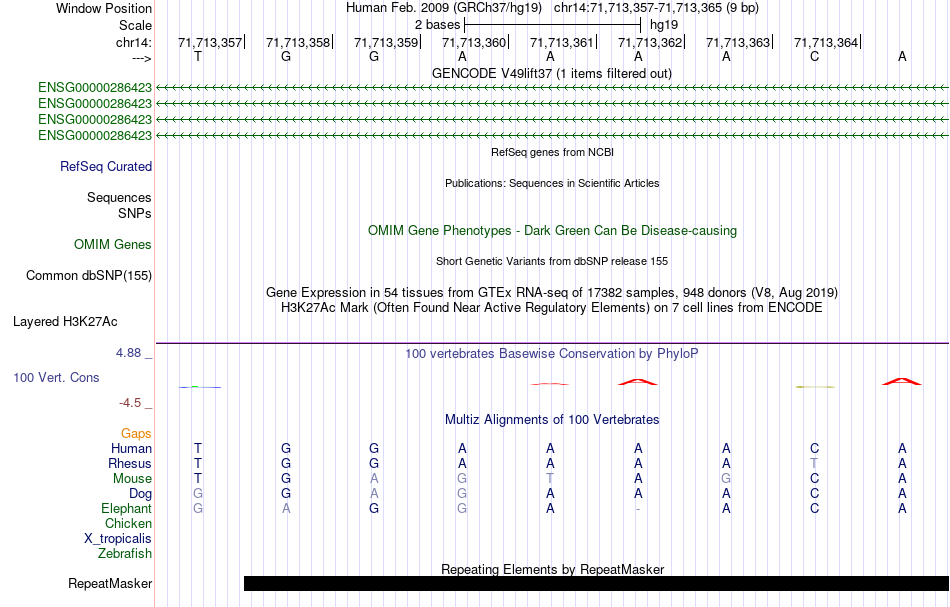Click the C base in reference sequence row
Screen dimensions: 950x607
(814, 57)
